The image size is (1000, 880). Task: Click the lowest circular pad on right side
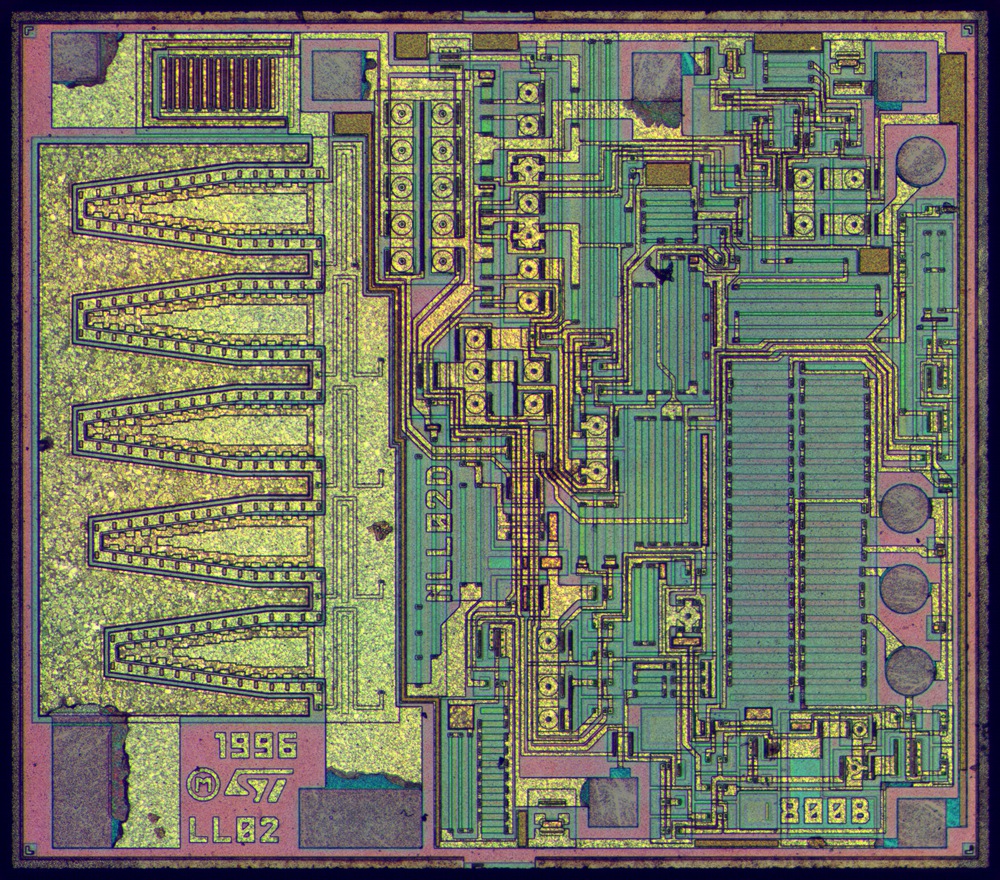[x=910, y=669]
